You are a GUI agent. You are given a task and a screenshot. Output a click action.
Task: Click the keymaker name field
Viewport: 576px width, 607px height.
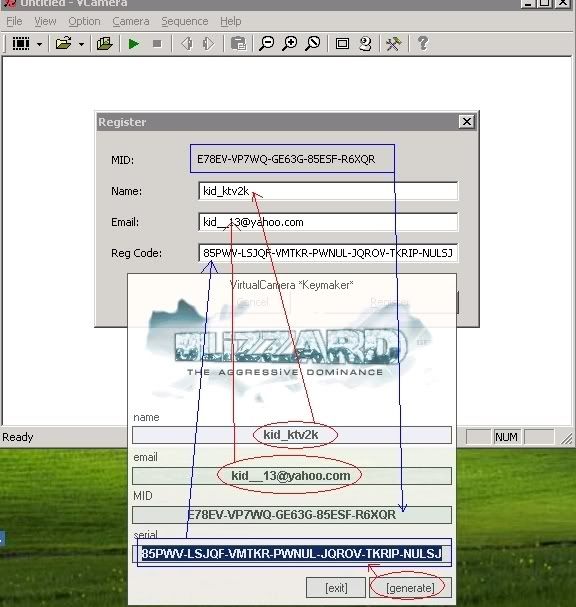coord(292,435)
